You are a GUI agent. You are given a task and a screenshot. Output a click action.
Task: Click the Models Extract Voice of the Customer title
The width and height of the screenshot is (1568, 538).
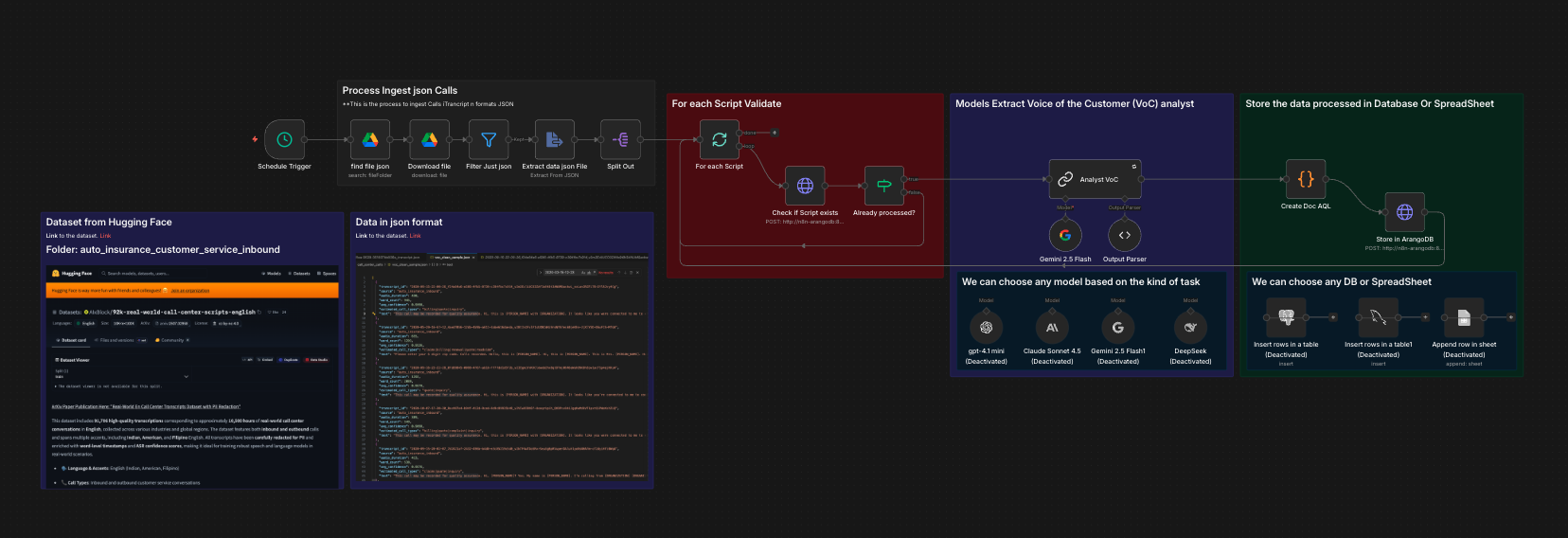(1075, 104)
